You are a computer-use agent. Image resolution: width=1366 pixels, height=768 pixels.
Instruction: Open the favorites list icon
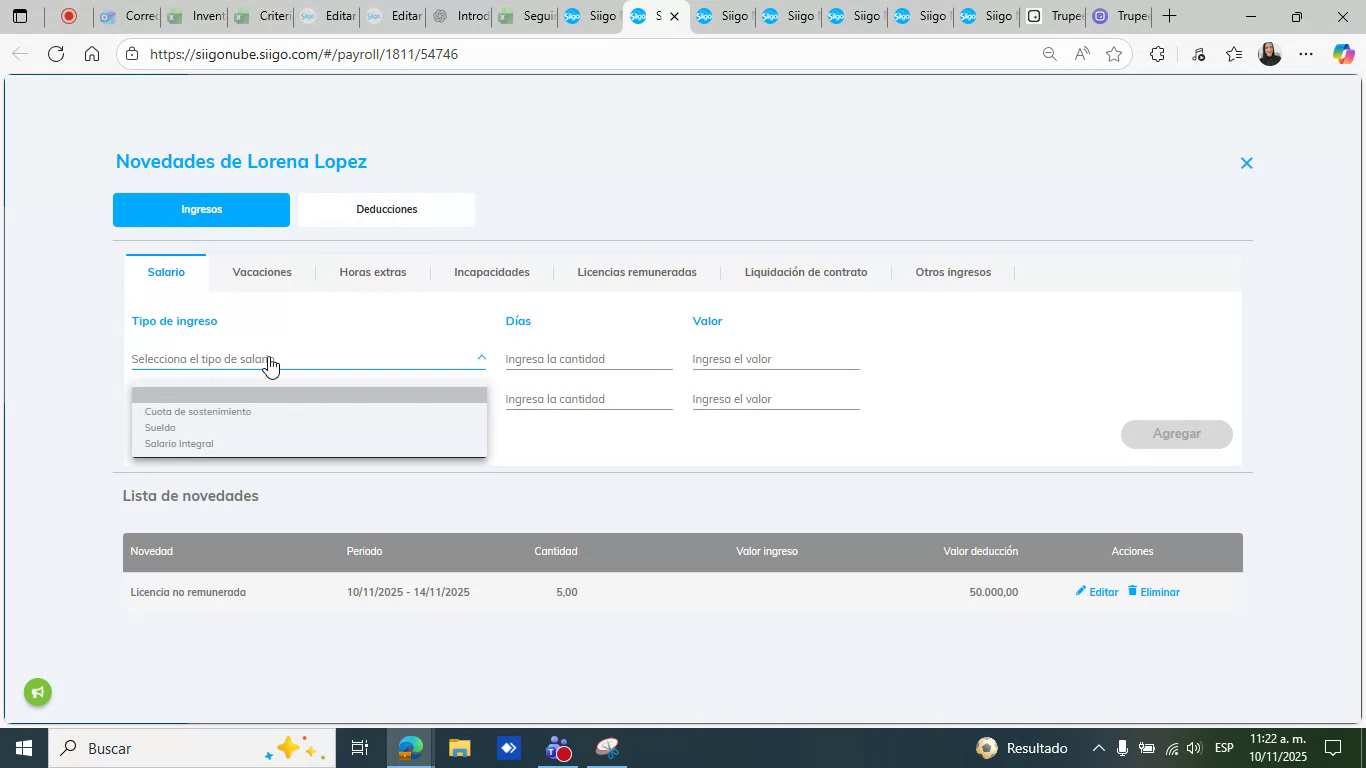1234,54
